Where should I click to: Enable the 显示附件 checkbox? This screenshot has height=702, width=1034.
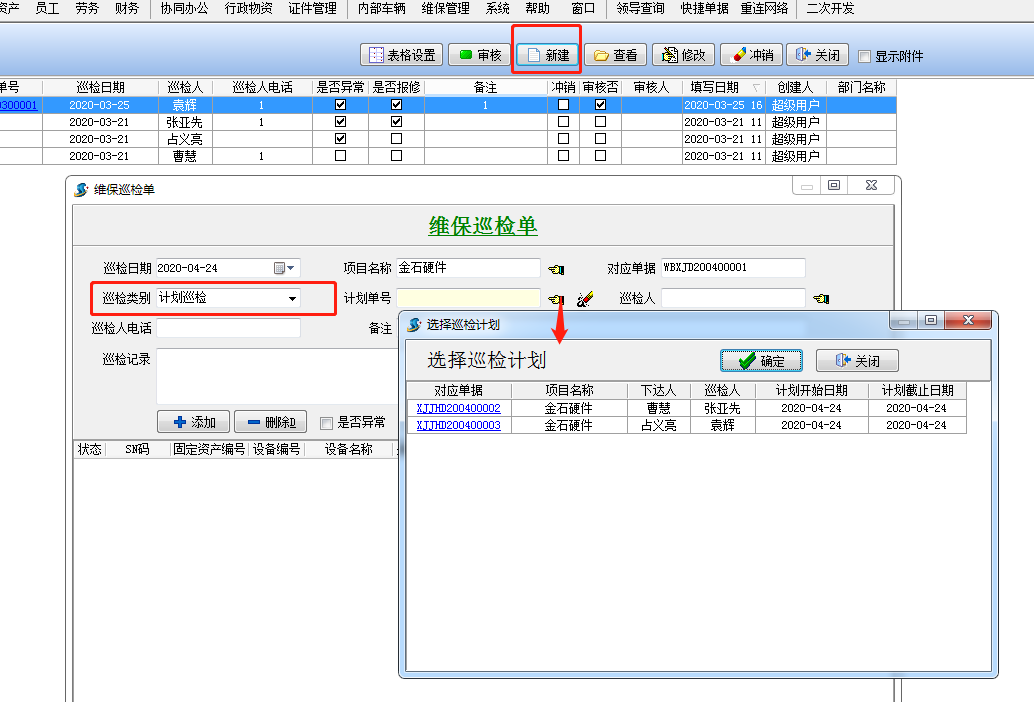865,57
